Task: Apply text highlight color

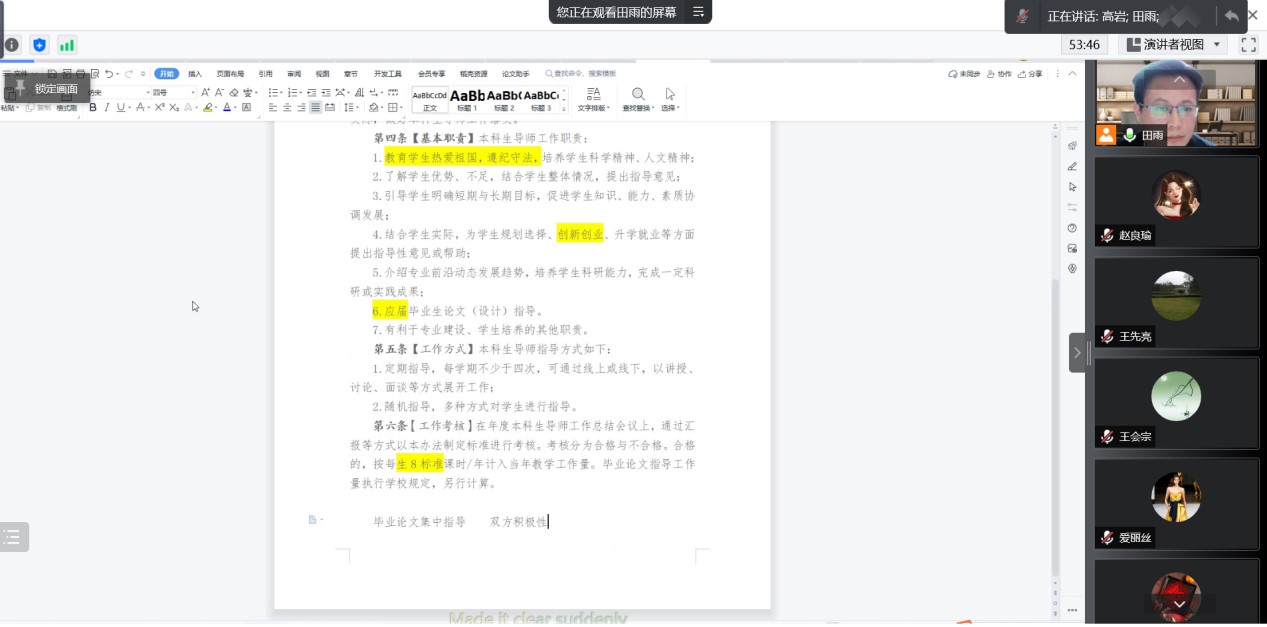Action: pyautogui.click(x=209, y=108)
